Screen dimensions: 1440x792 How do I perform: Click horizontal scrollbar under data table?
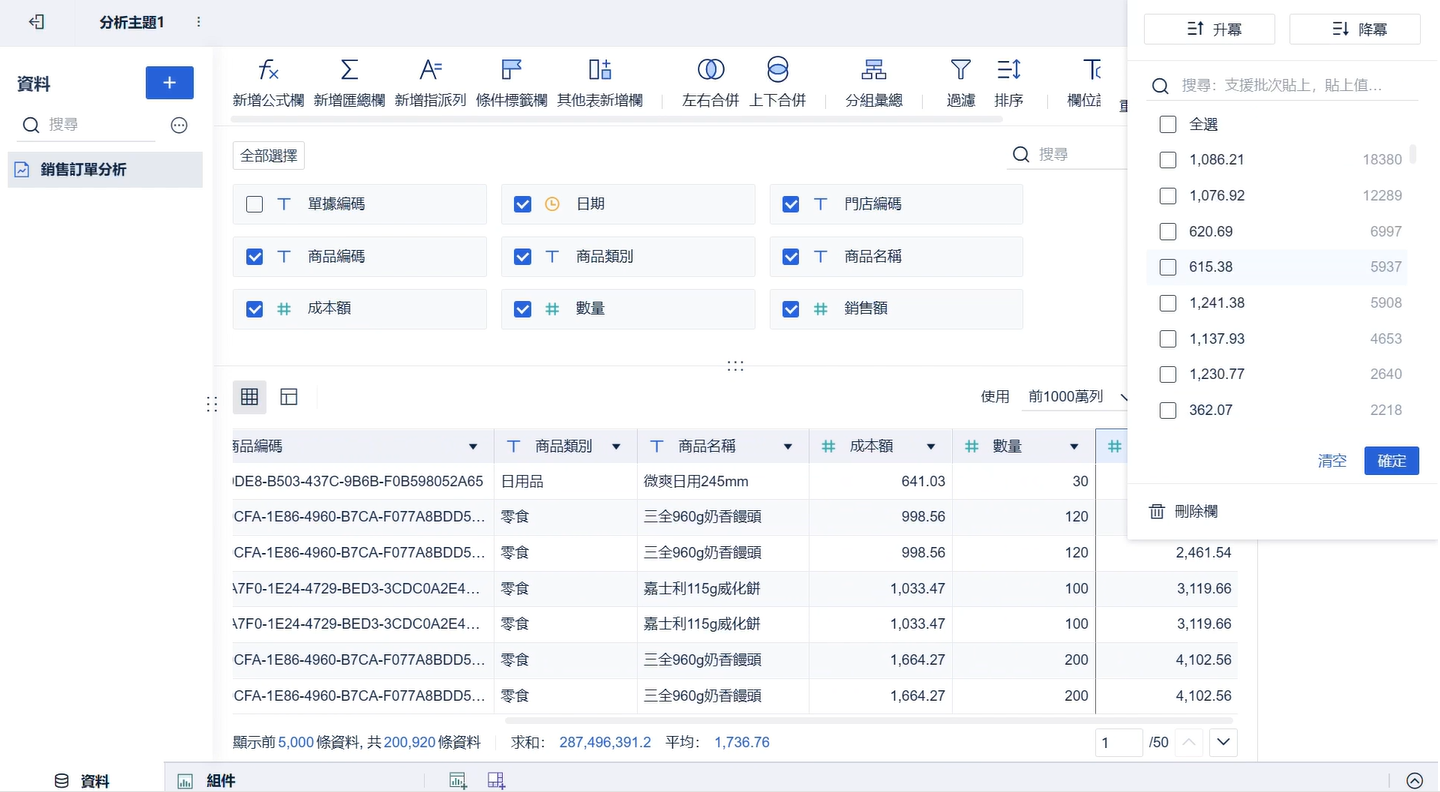click(869, 720)
